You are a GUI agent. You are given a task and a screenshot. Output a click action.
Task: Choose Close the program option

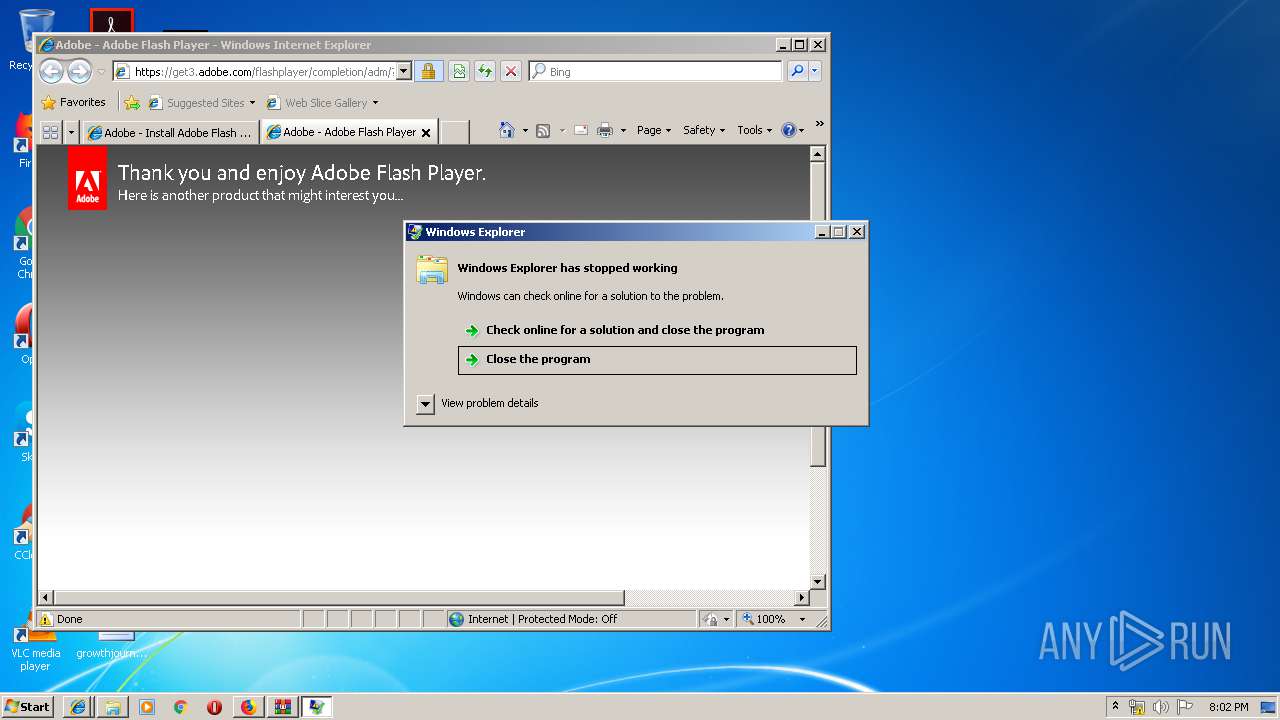click(x=657, y=360)
